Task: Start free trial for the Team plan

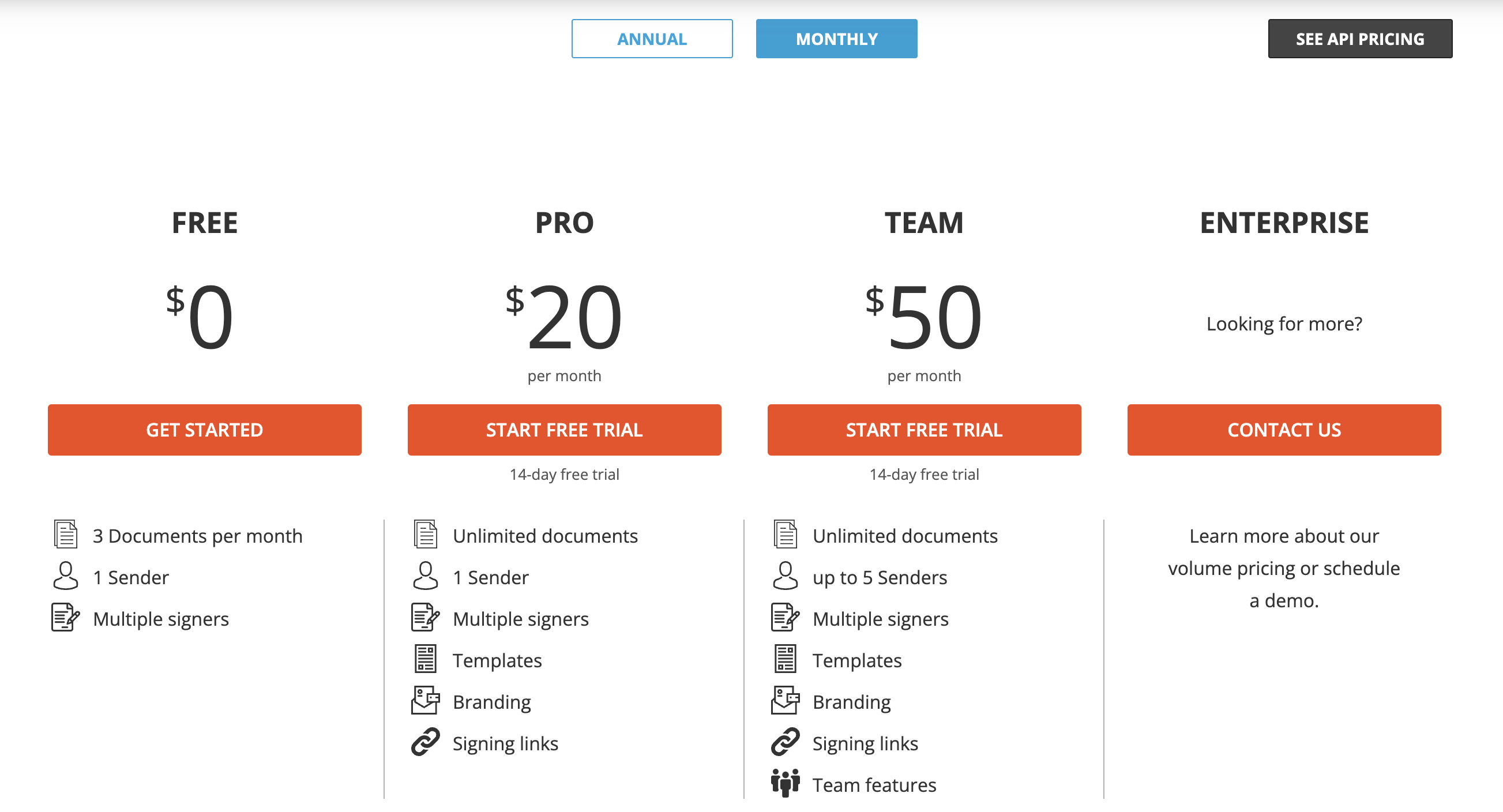Action: pos(924,430)
